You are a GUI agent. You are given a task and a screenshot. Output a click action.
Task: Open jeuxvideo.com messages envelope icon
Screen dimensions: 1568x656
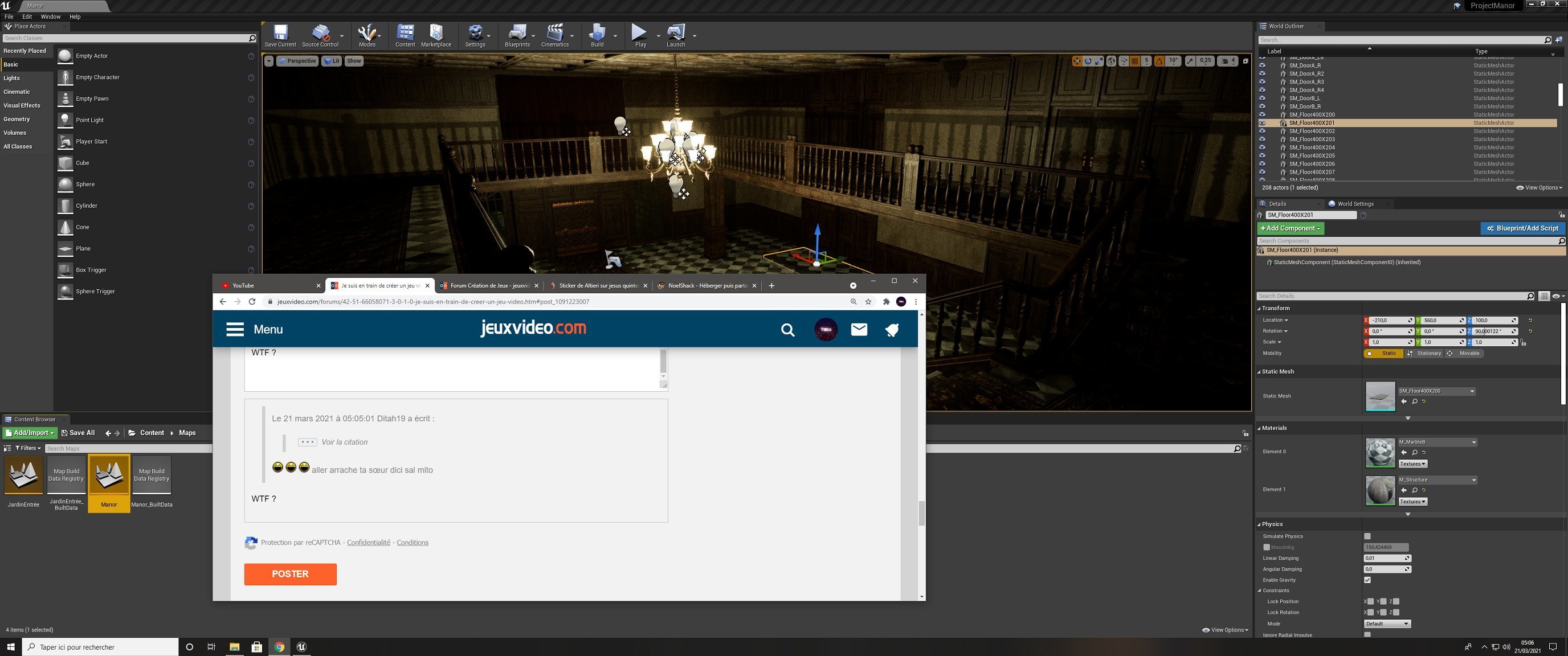point(859,329)
